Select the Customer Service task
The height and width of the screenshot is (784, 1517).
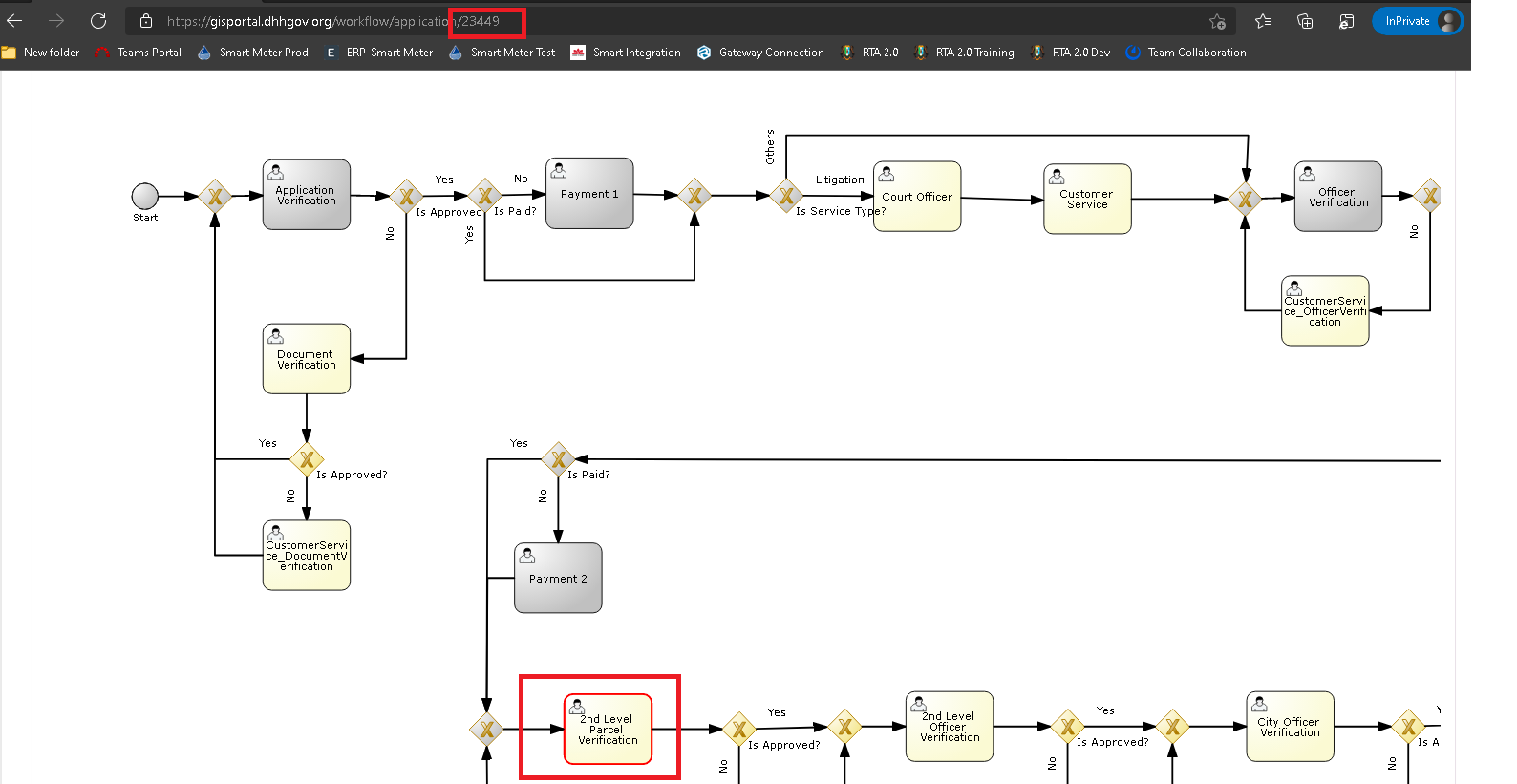click(x=1087, y=199)
